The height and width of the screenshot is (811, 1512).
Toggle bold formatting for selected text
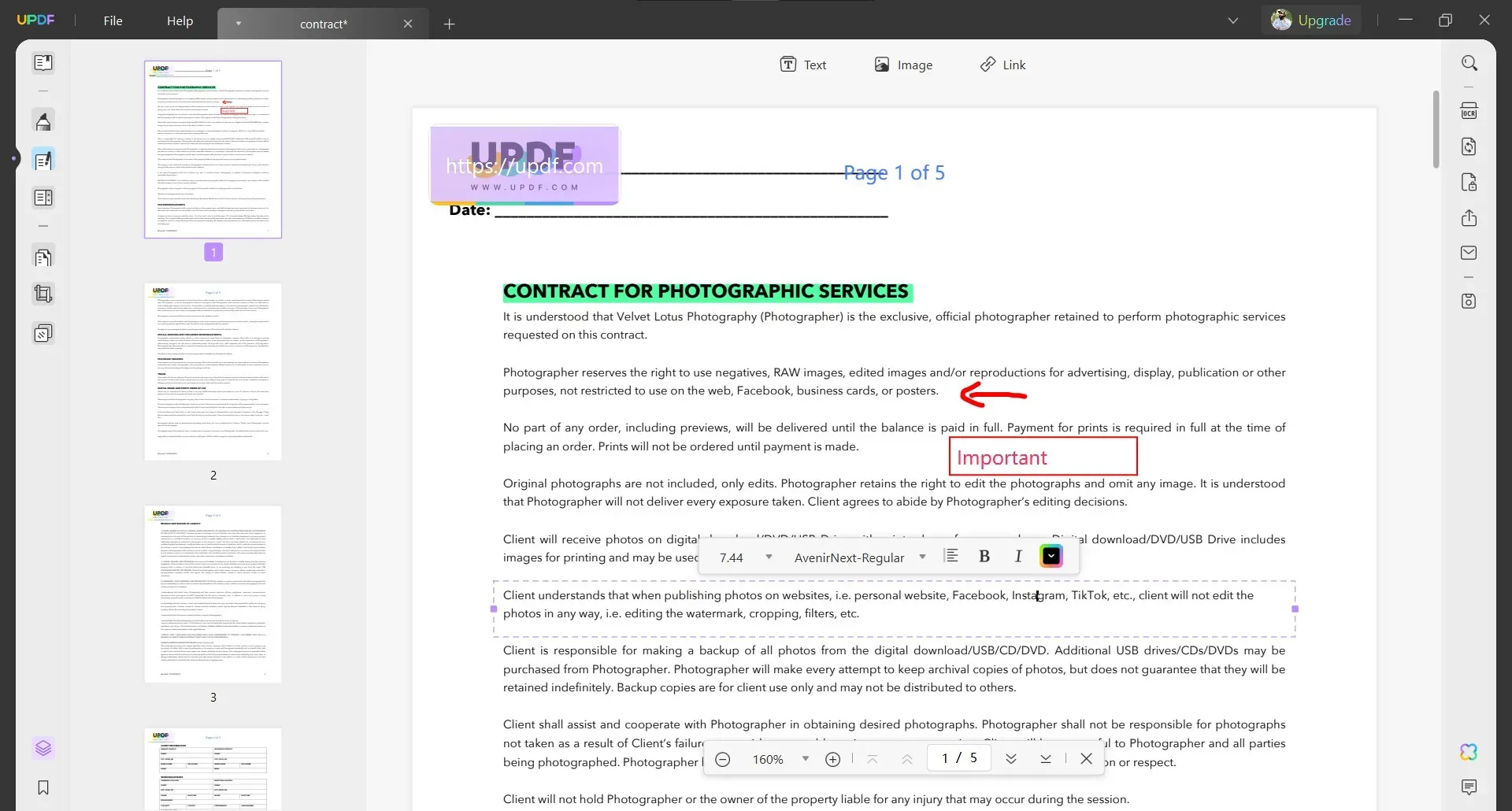click(984, 557)
